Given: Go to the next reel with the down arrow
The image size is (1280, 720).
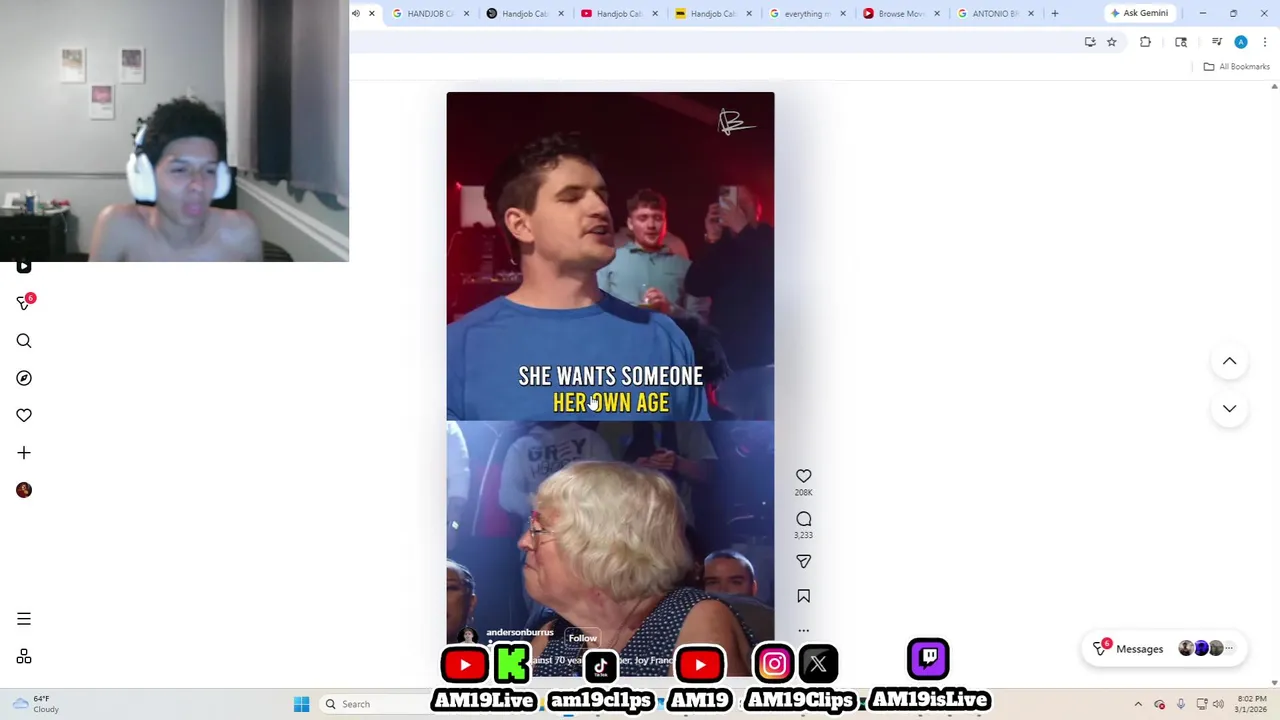Looking at the screenshot, I should tap(1229, 408).
